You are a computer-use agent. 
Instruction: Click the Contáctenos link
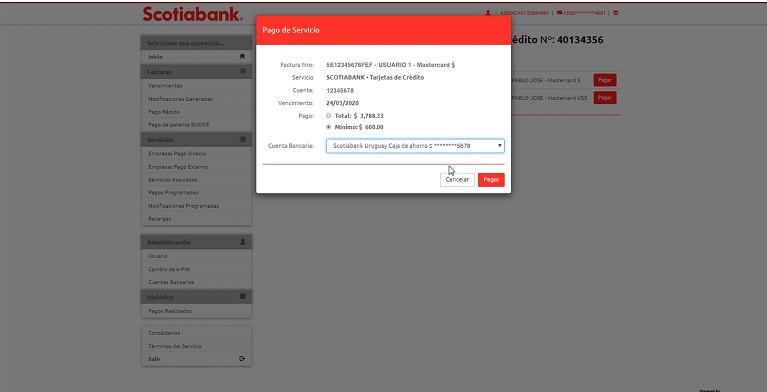tap(196, 333)
